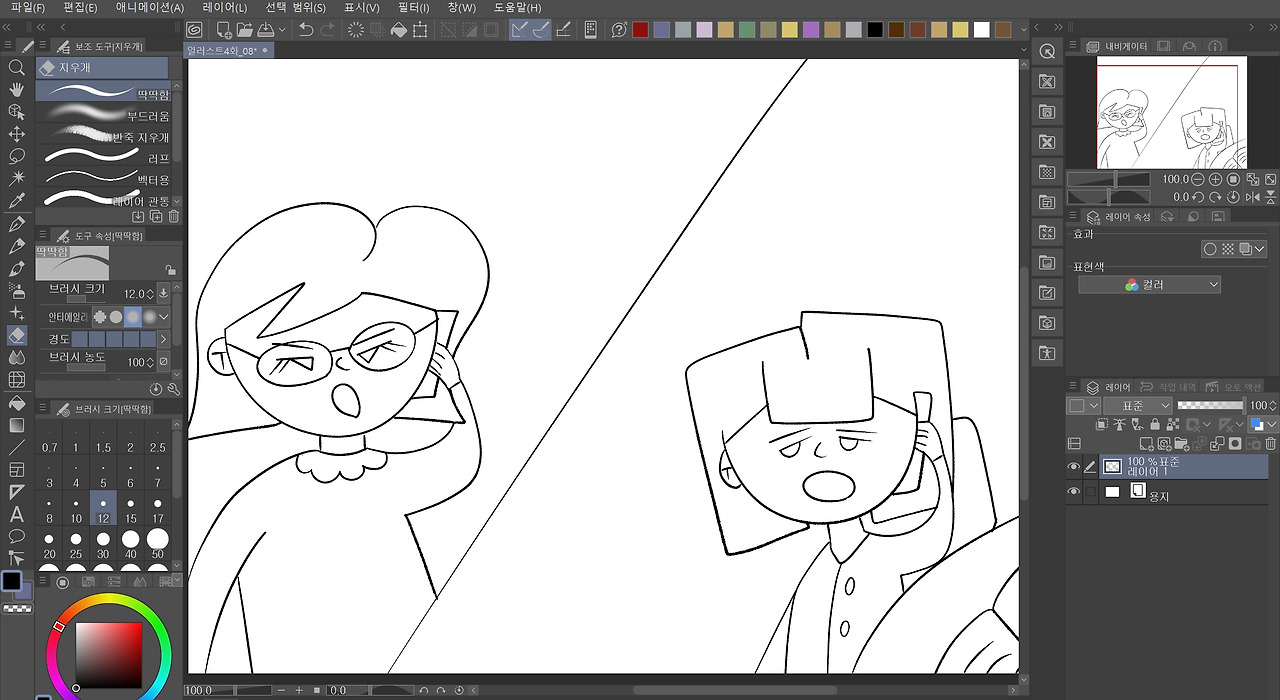The height and width of the screenshot is (700, 1280).
Task: Open the 레이어(L) menu
Action: [224, 8]
